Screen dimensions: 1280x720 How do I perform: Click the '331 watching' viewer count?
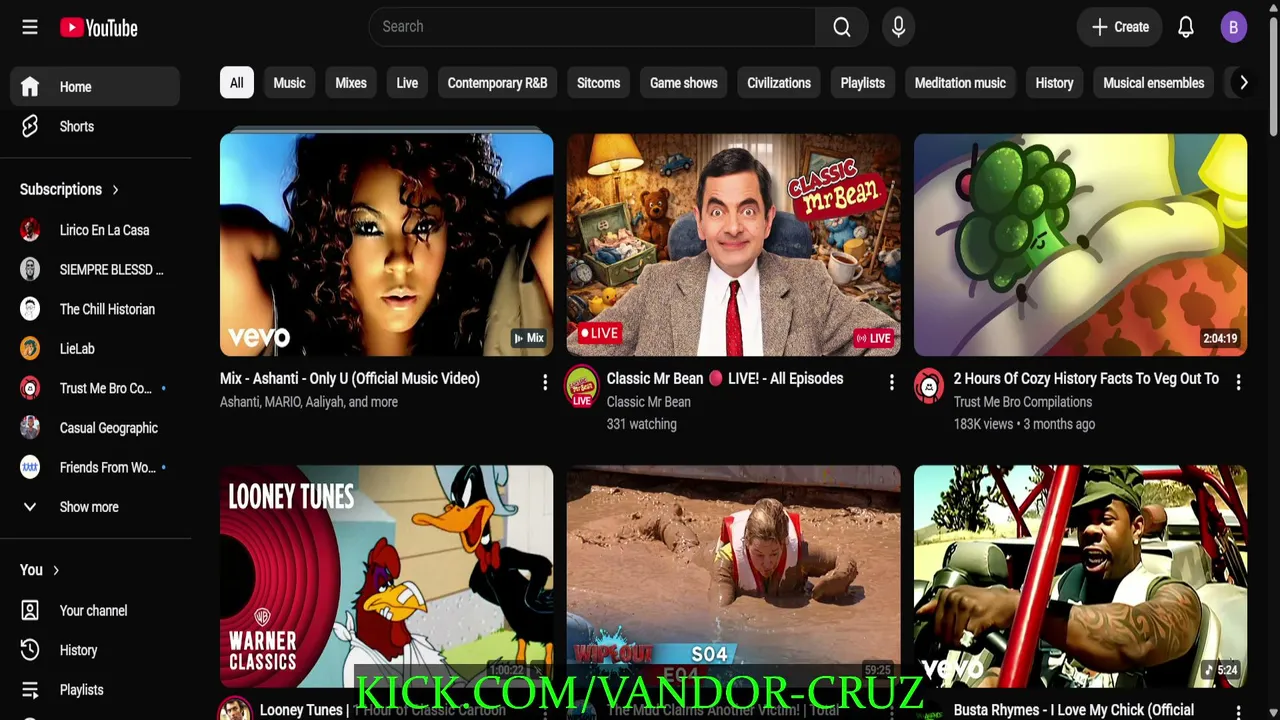641,424
